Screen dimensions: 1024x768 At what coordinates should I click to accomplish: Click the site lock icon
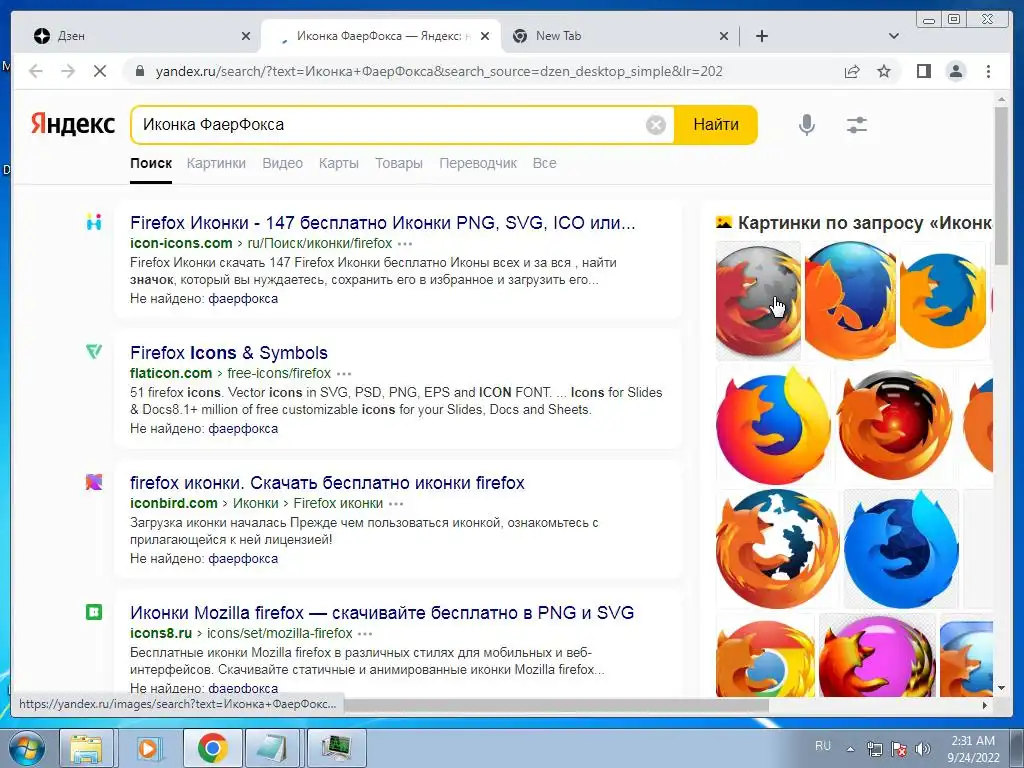coord(140,71)
